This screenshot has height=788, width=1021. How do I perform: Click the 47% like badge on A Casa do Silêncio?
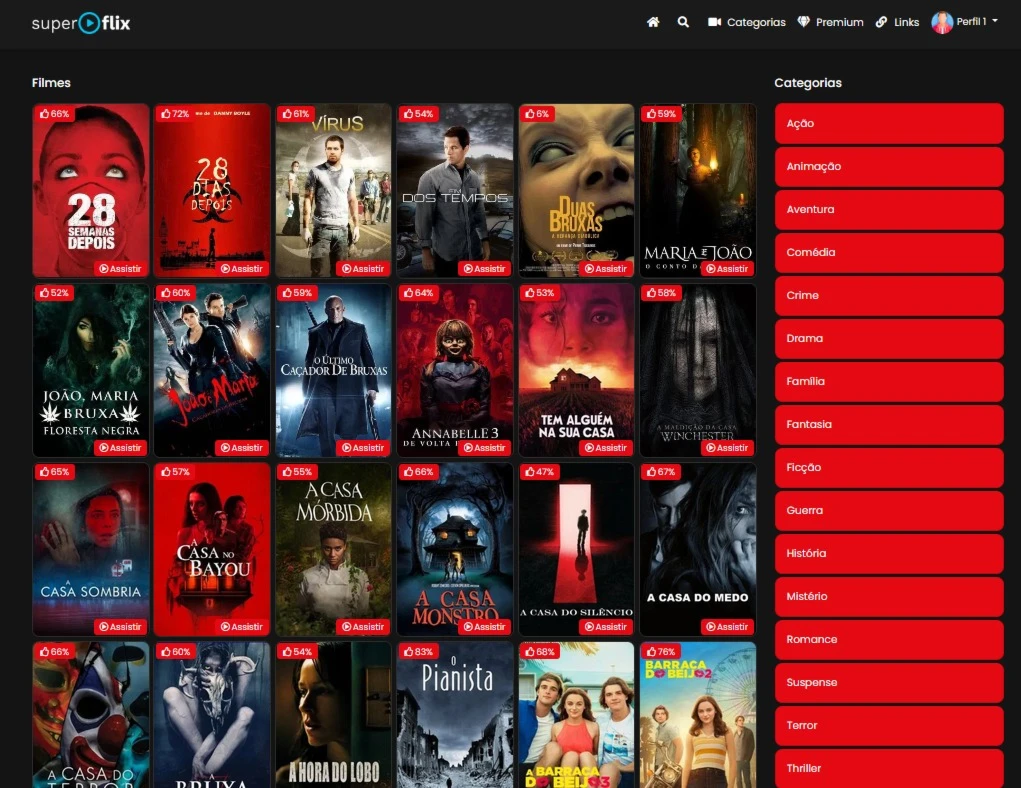[x=539, y=471]
